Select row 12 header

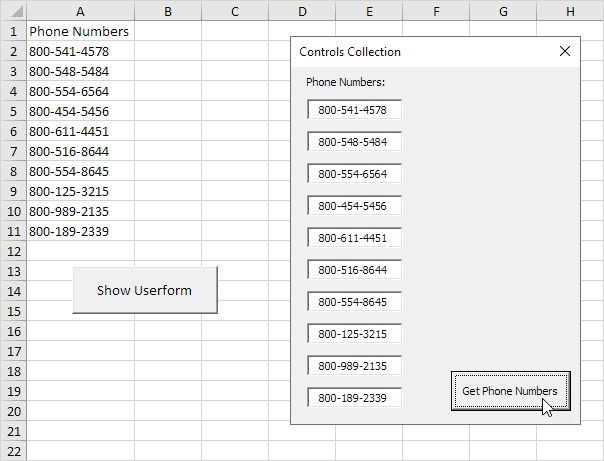tap(13, 251)
